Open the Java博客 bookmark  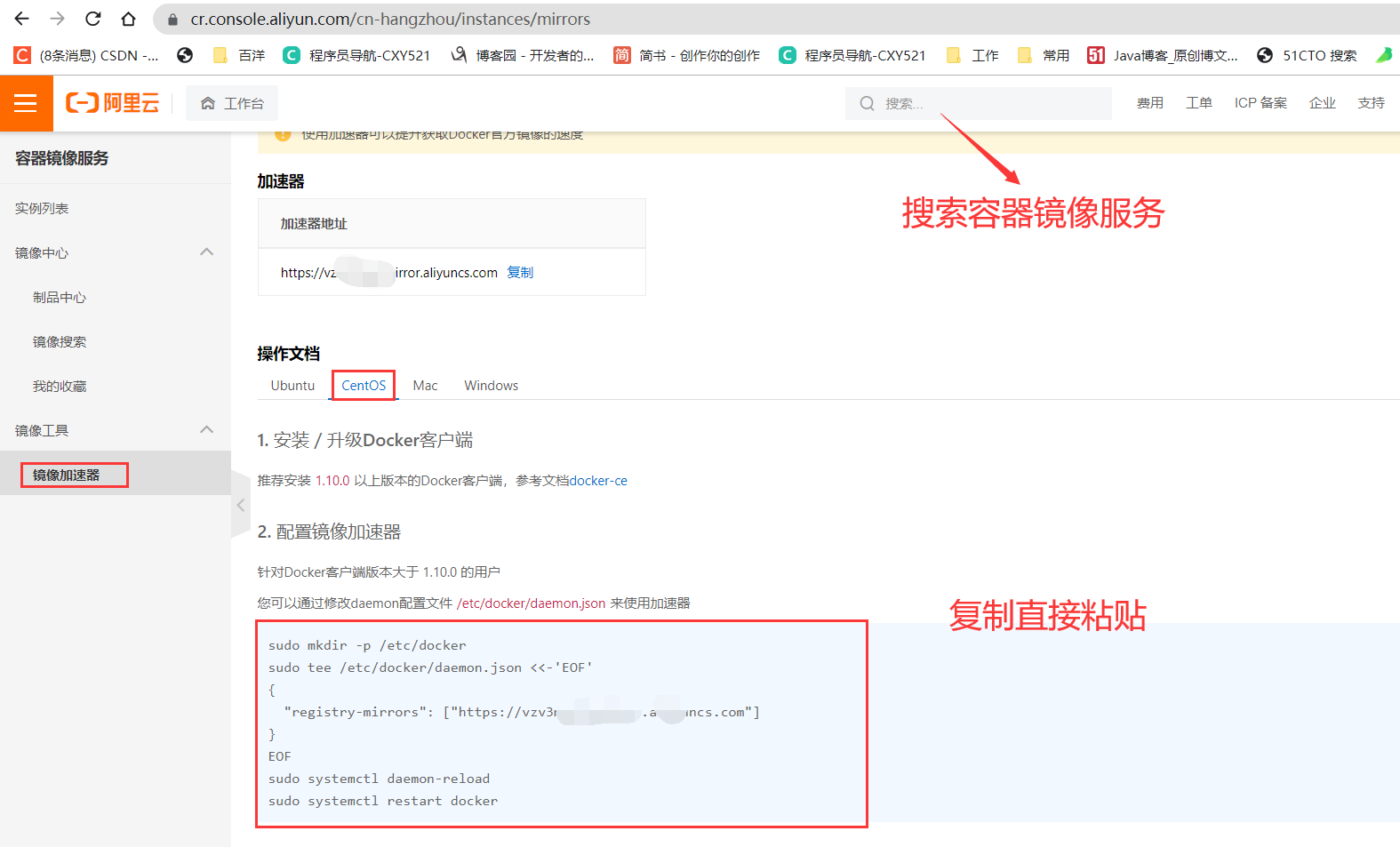1163,55
